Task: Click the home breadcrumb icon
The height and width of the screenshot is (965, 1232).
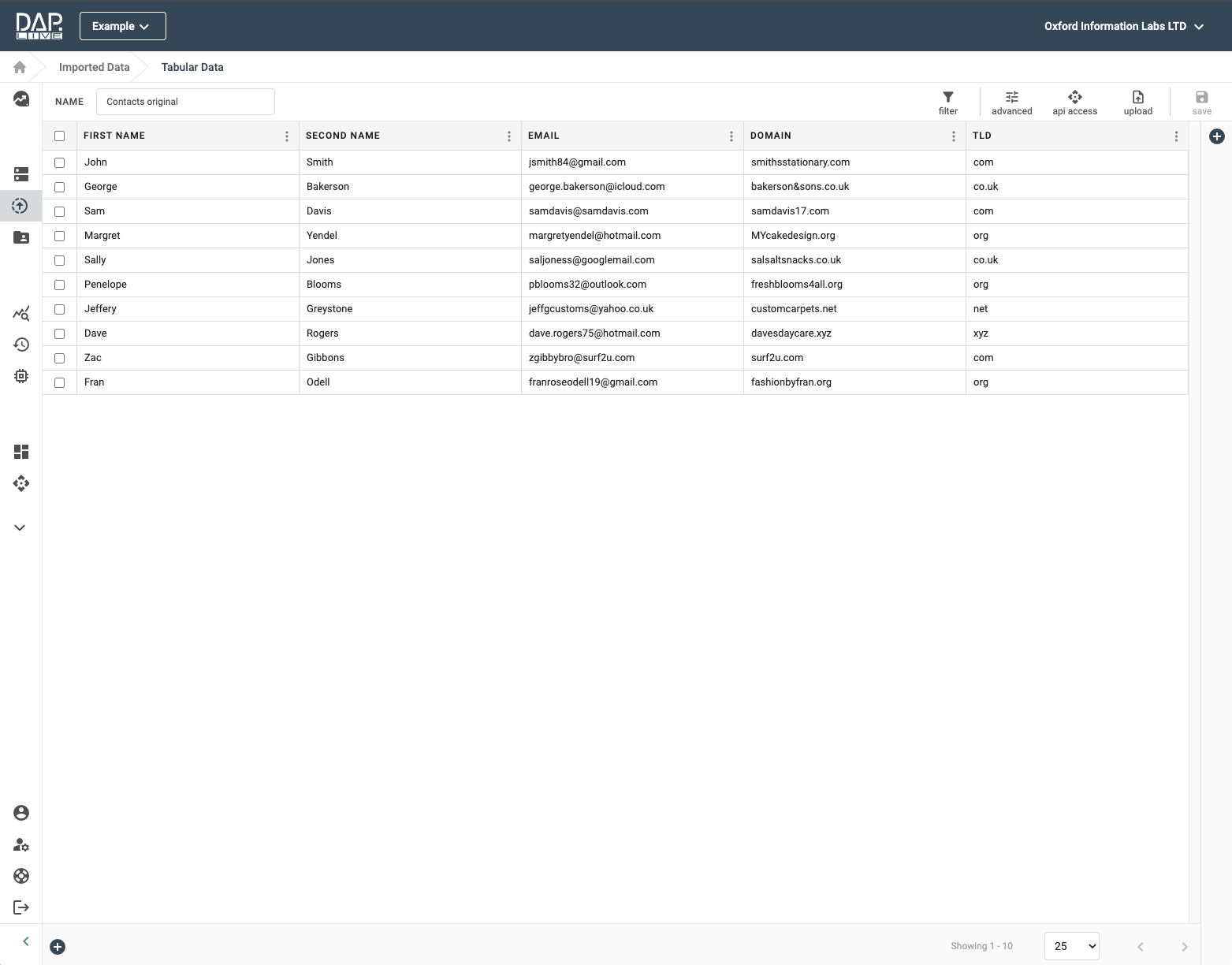Action: [20, 67]
